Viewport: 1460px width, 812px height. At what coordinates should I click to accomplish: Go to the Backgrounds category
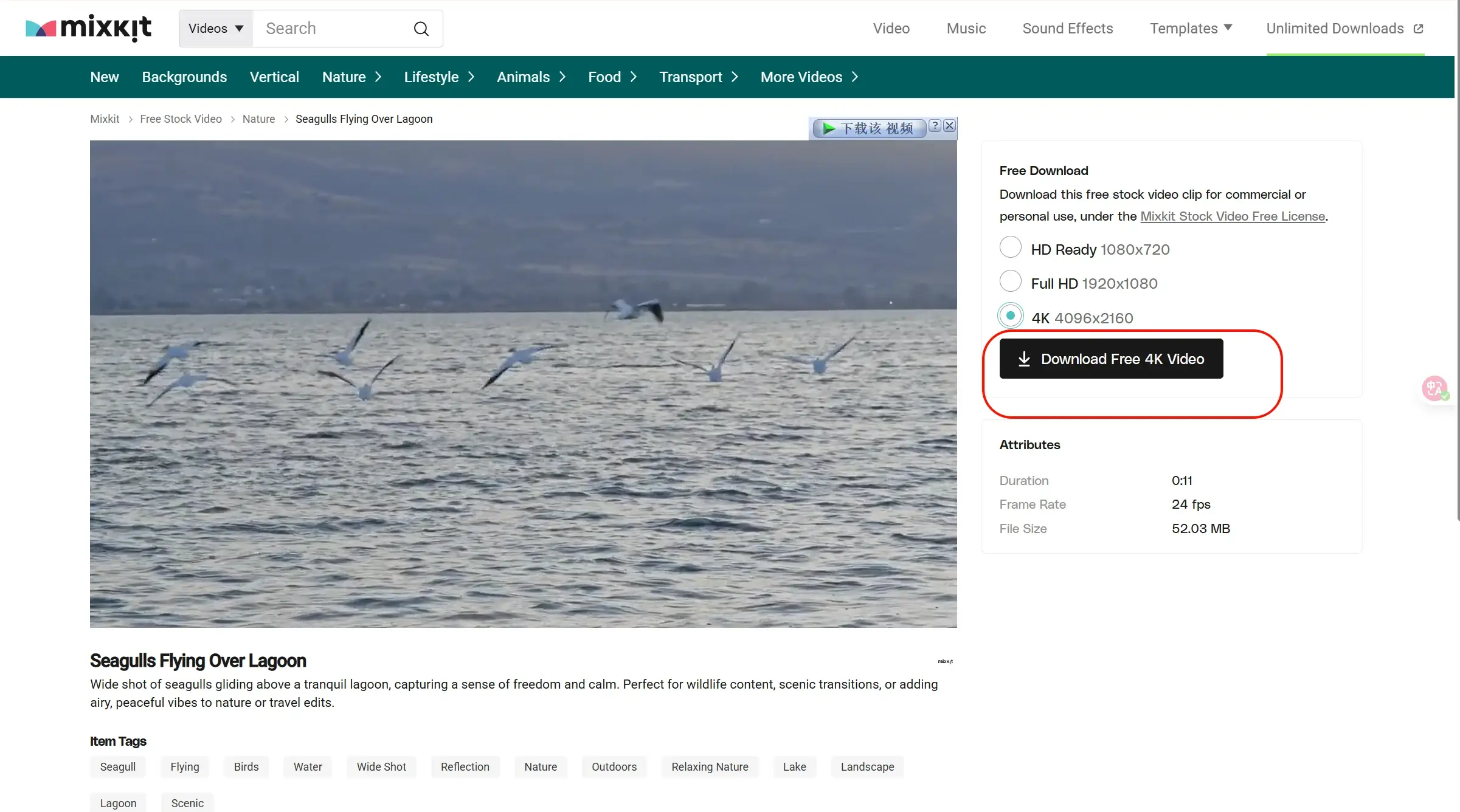tap(184, 77)
